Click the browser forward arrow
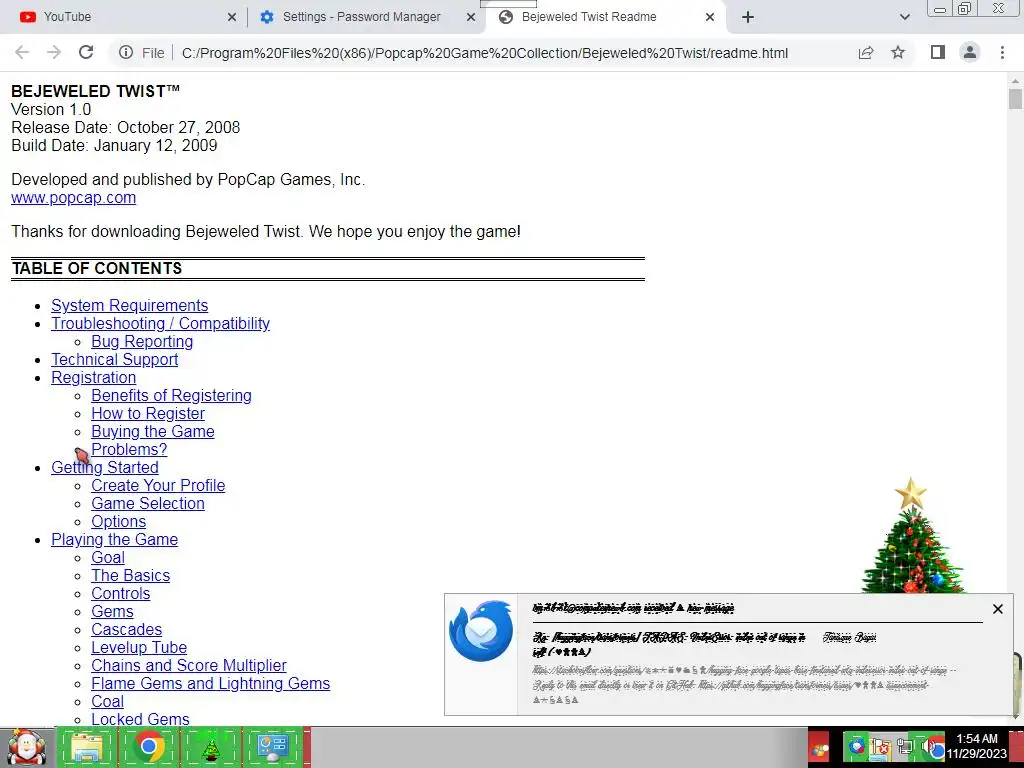 [54, 53]
